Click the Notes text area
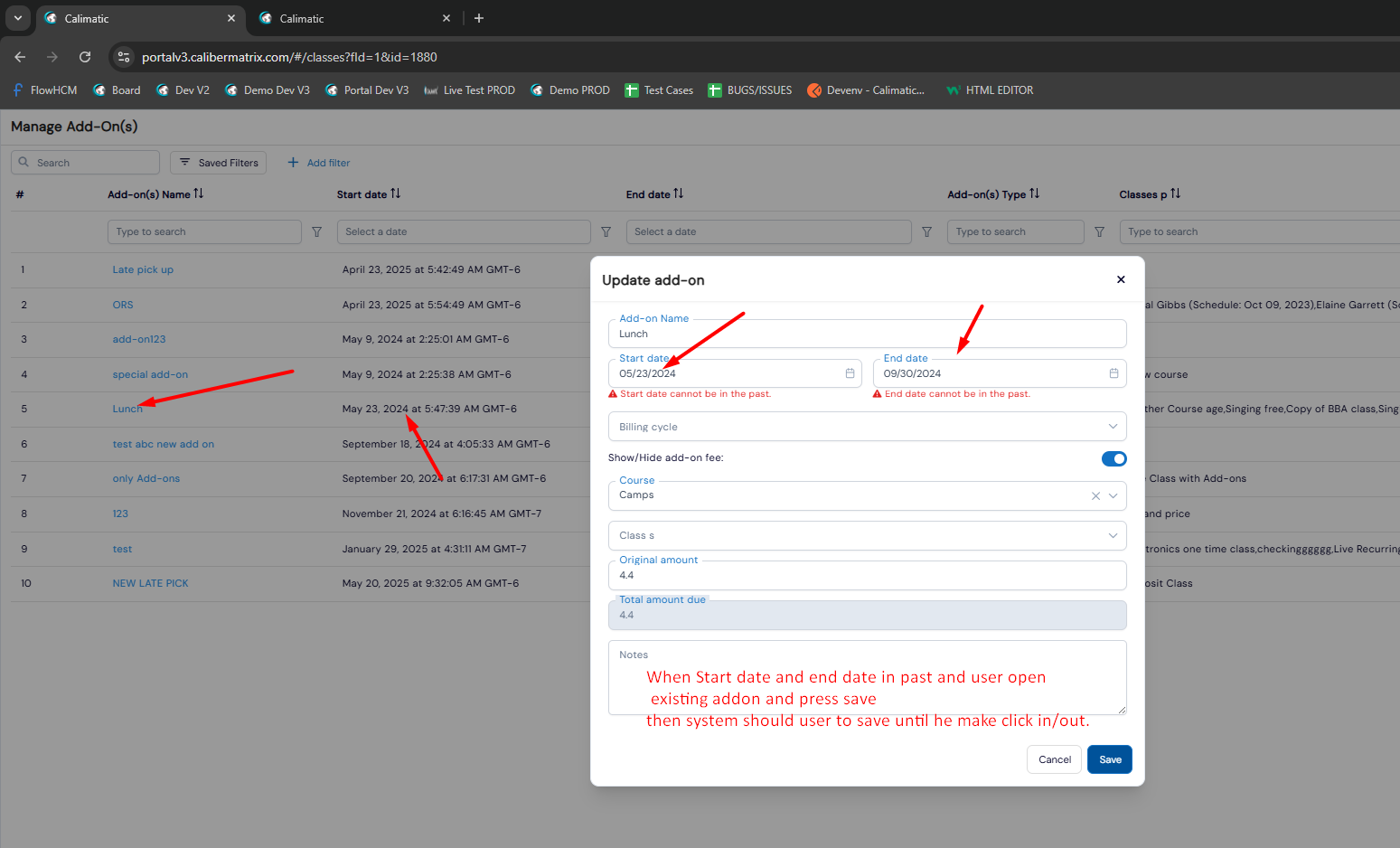Screen dimensions: 1400x848 [867, 678]
